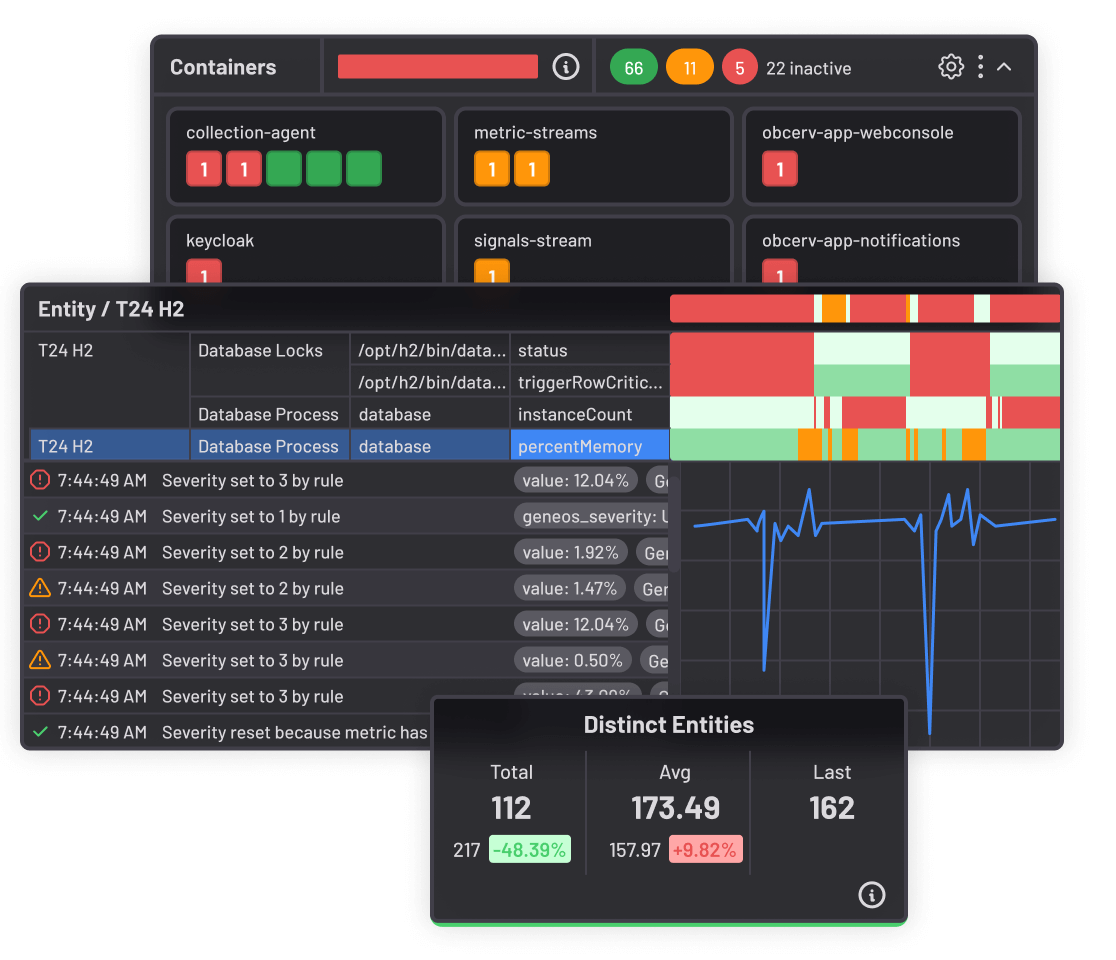The height and width of the screenshot is (960, 1116).
Task: Toggle the red 5 status filter
Action: click(739, 68)
